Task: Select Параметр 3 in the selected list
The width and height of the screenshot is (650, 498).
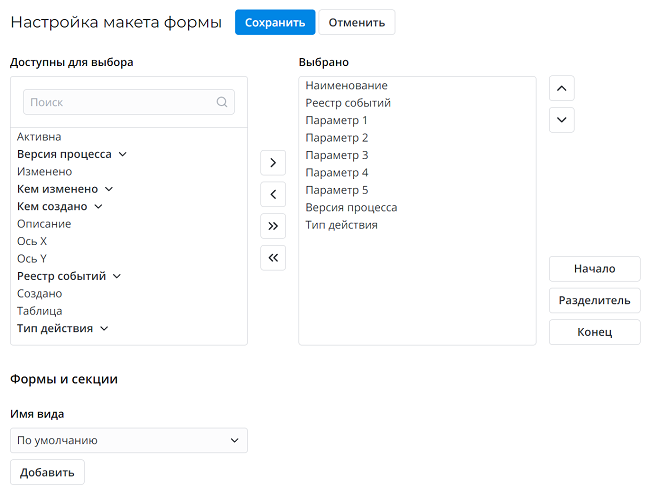Action: (x=337, y=155)
